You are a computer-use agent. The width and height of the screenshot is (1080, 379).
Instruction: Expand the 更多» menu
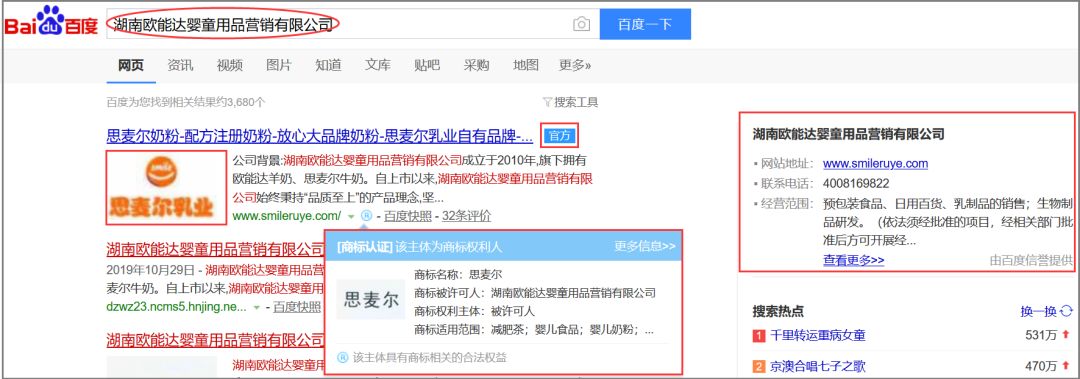[575, 65]
